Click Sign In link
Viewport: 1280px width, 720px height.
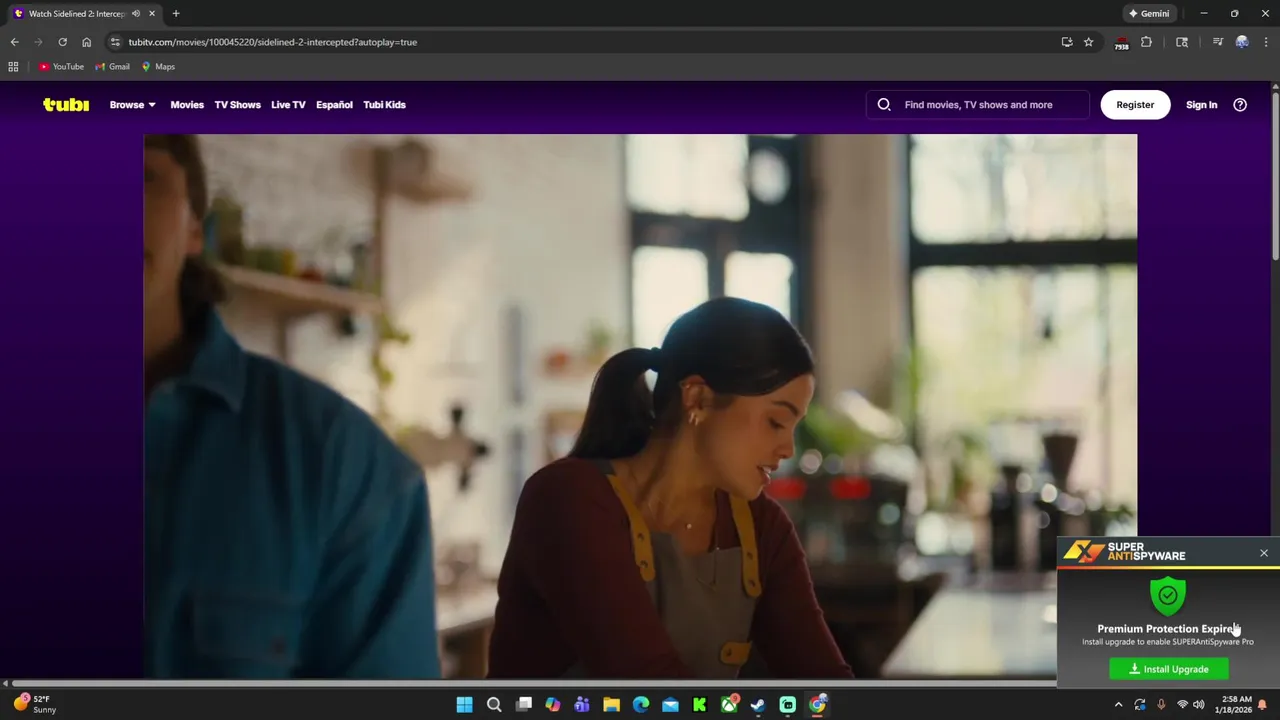pos(1201,104)
